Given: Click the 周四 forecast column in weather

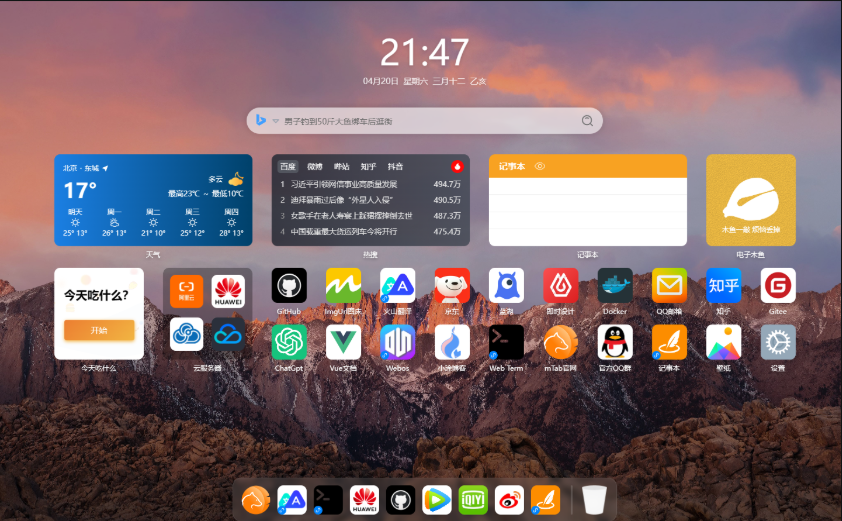Looking at the screenshot, I should pyautogui.click(x=231, y=222).
